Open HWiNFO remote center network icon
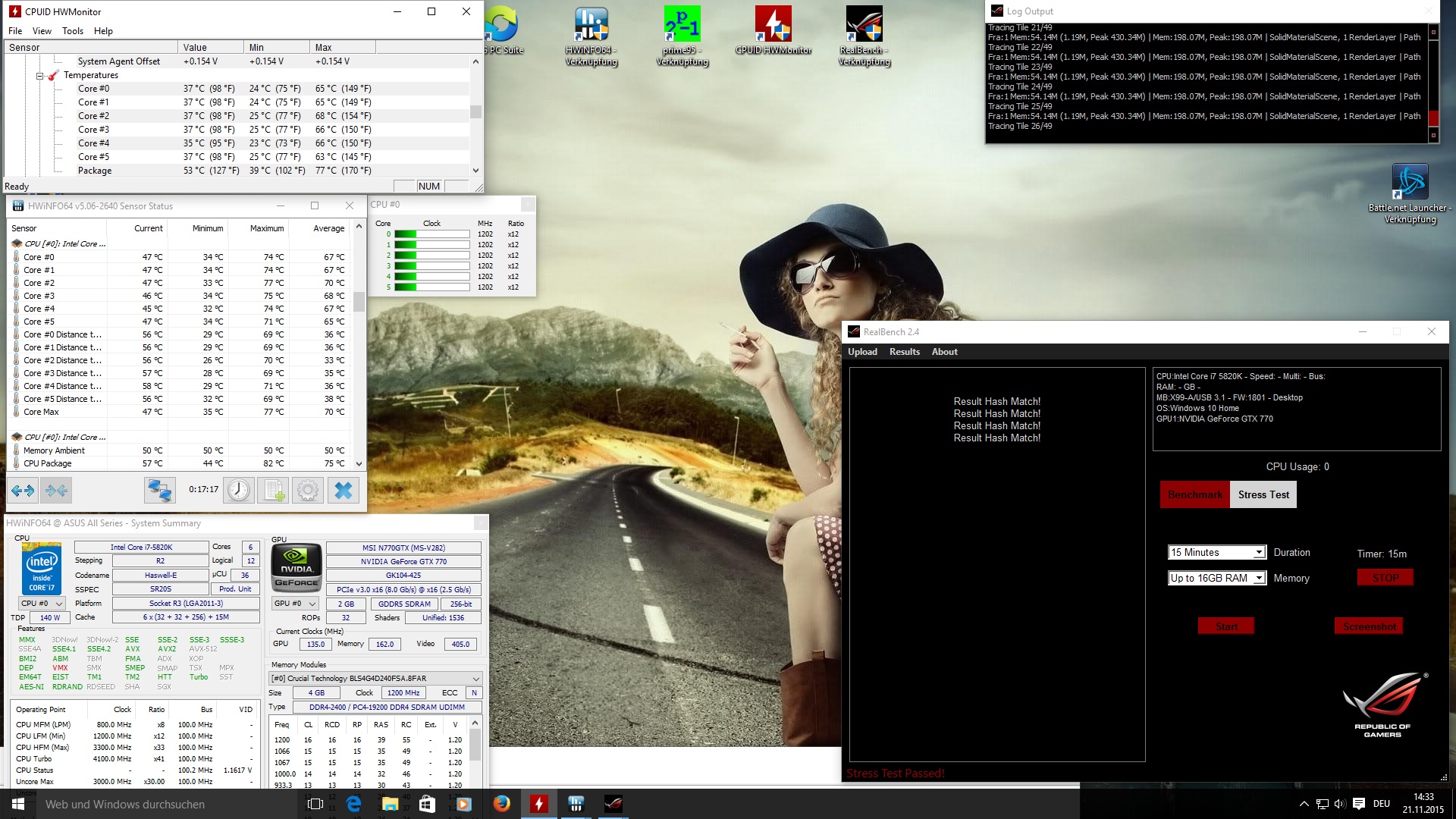 coord(159,491)
